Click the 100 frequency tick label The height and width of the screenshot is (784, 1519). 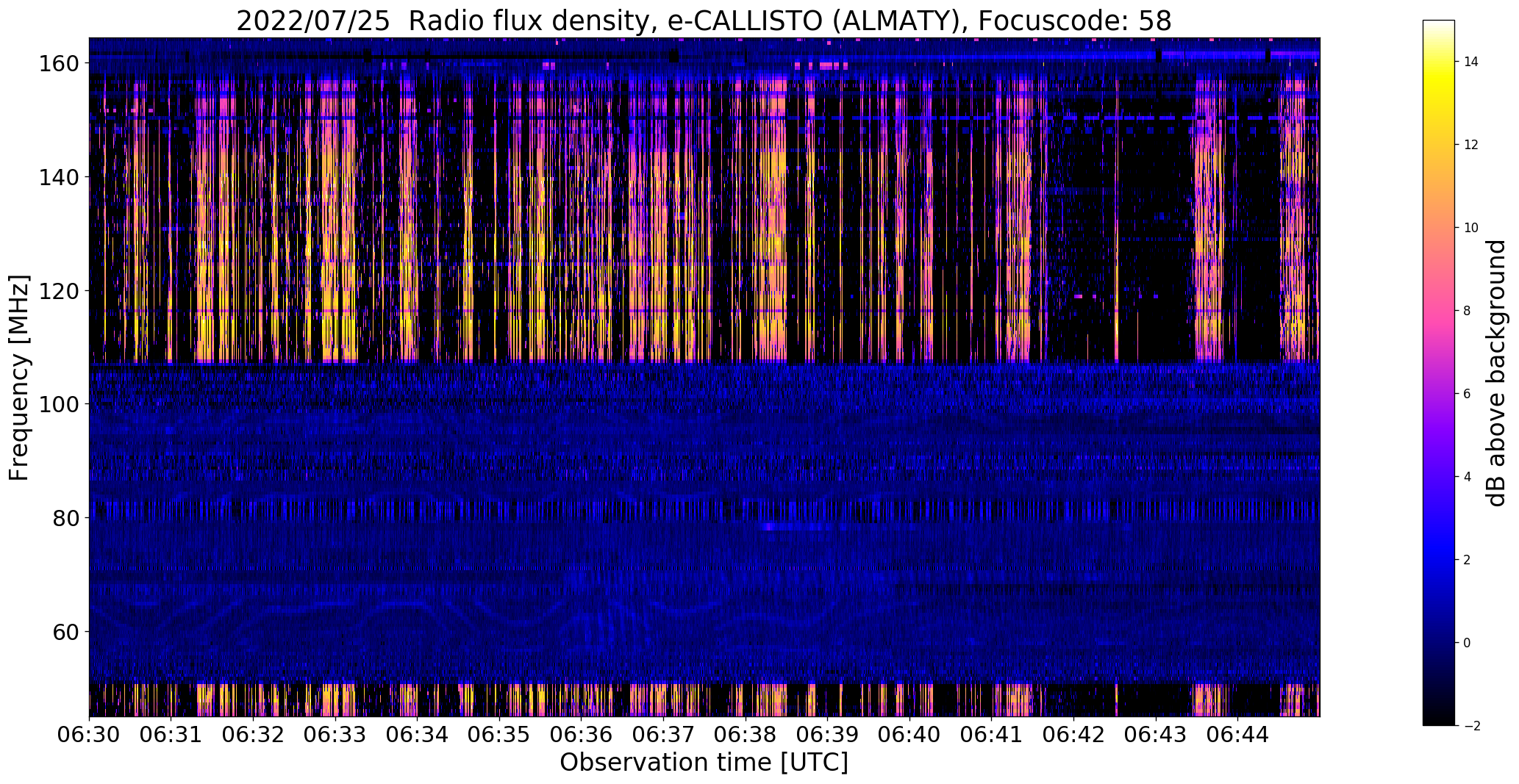click(x=60, y=404)
